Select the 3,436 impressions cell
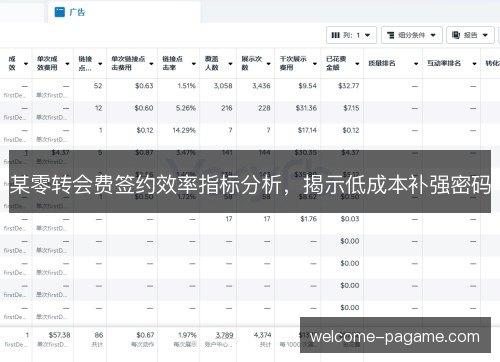 261,86
